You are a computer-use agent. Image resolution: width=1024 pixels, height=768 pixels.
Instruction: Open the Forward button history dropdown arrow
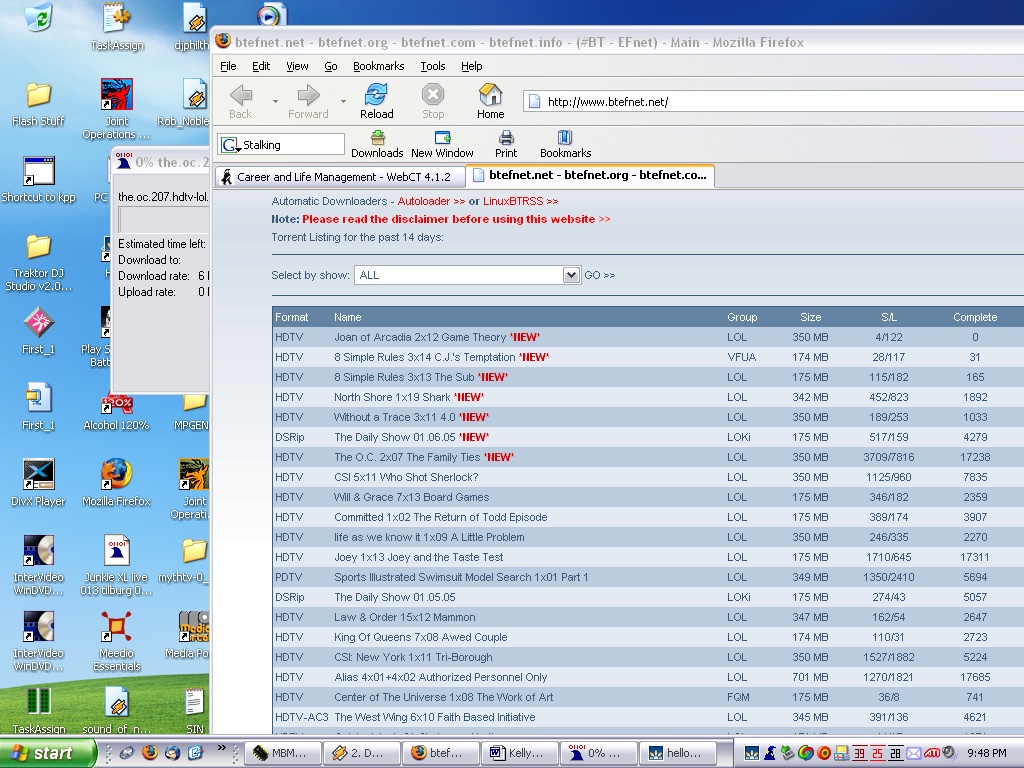343,101
